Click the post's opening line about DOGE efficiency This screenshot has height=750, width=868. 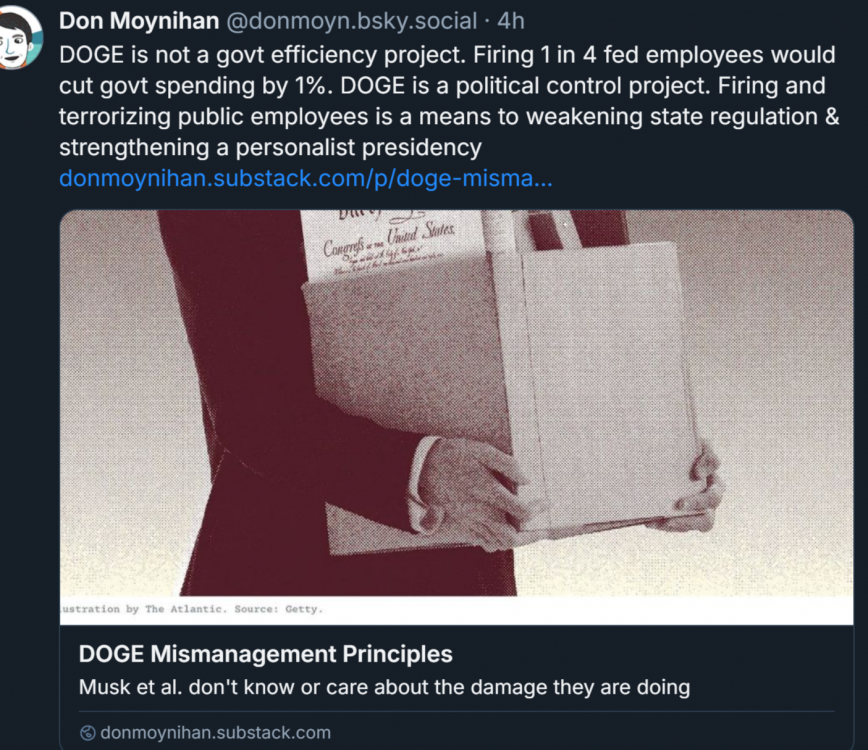point(447,55)
